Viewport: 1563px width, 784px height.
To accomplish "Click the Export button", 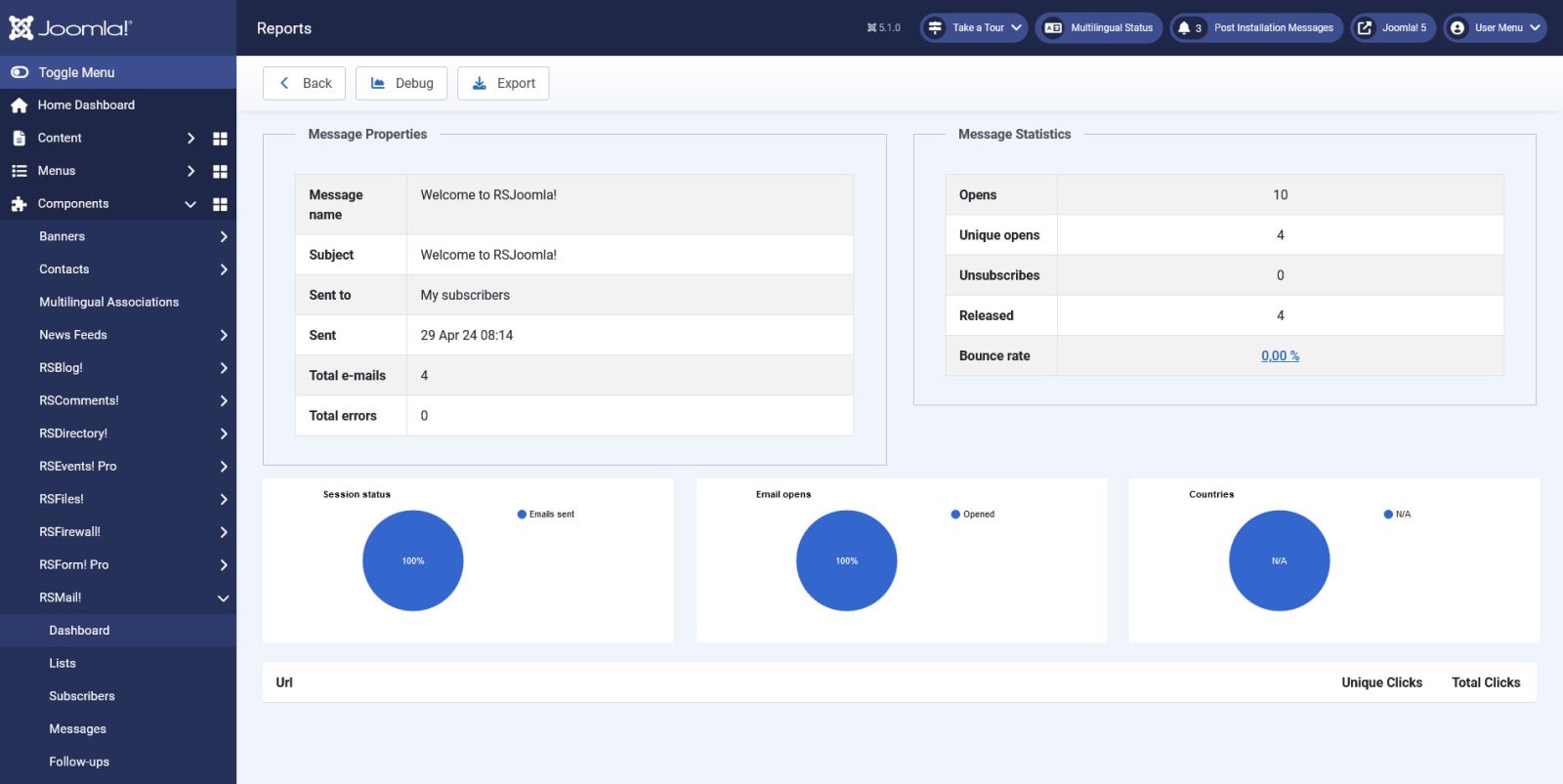I will click(x=503, y=83).
